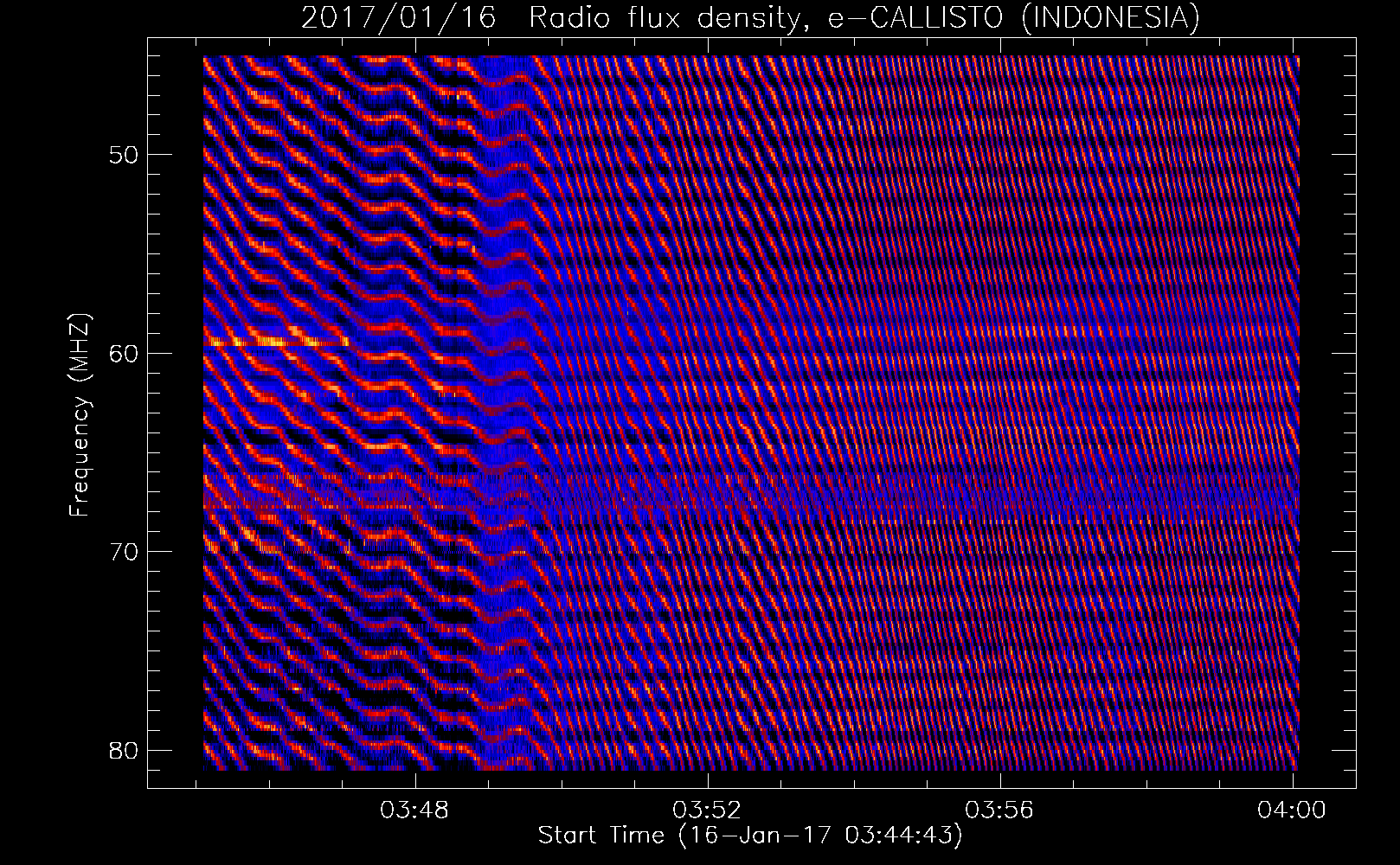
Task: Click the 03:48 time tick label
Action: (415, 811)
